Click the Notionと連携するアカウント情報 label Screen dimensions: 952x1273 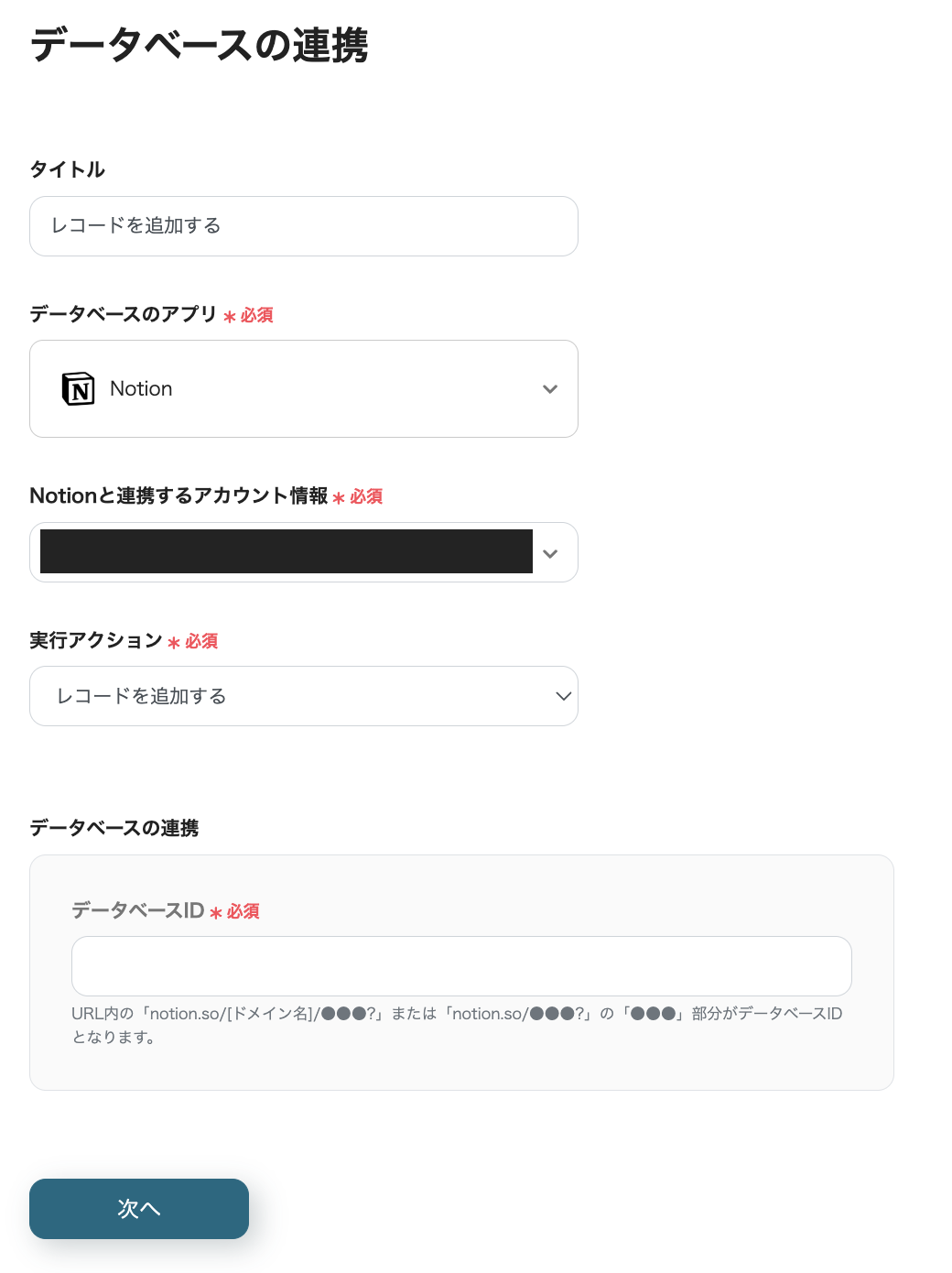(178, 495)
